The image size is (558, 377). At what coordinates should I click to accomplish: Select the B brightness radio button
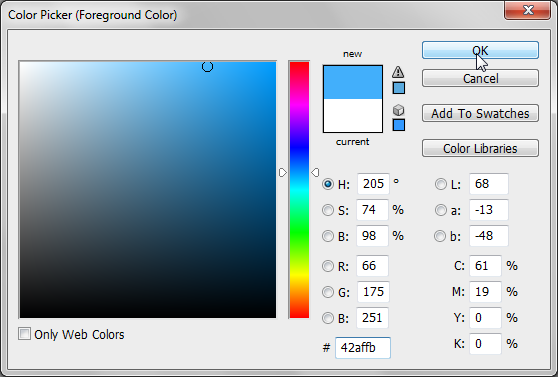point(328,236)
